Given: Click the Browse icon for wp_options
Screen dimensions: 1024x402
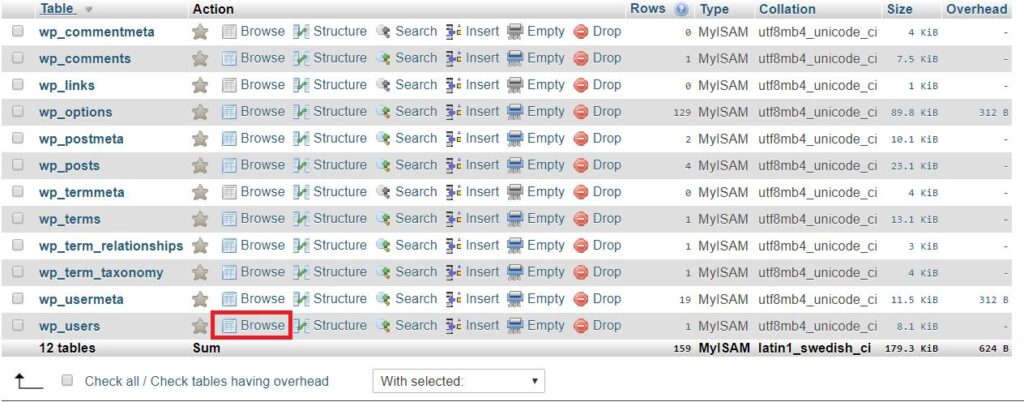Looking at the screenshot, I should [x=229, y=112].
